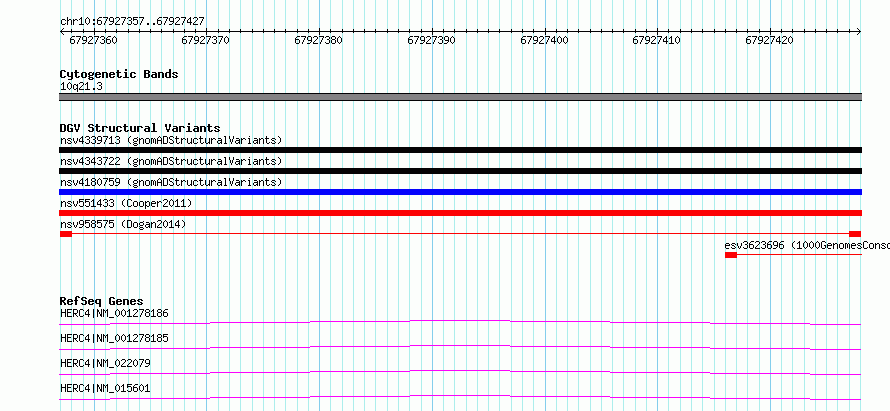Click the red start block of esv3623696

(731, 255)
